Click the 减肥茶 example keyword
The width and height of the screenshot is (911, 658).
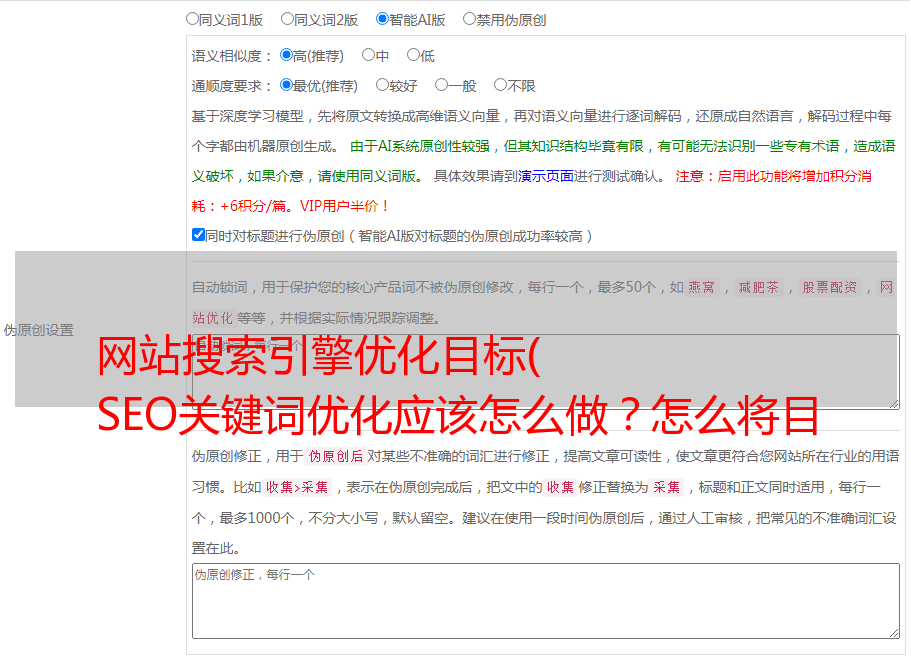759,287
